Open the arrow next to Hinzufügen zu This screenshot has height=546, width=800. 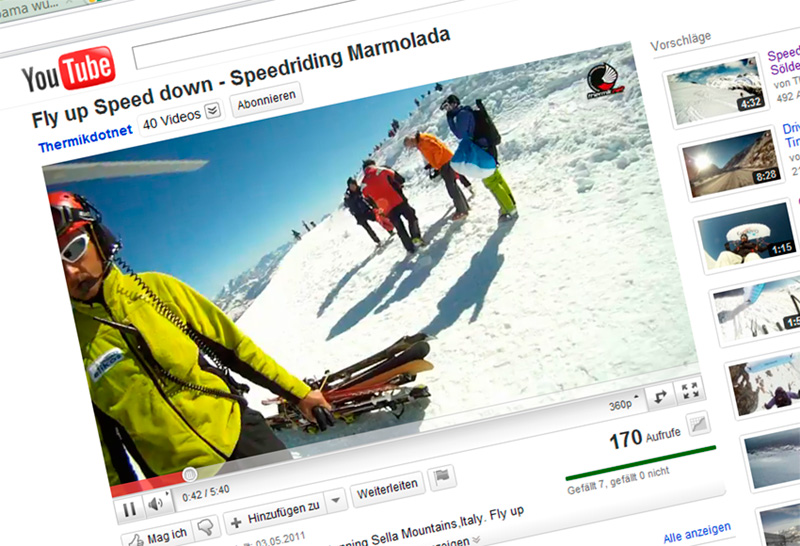tap(336, 500)
